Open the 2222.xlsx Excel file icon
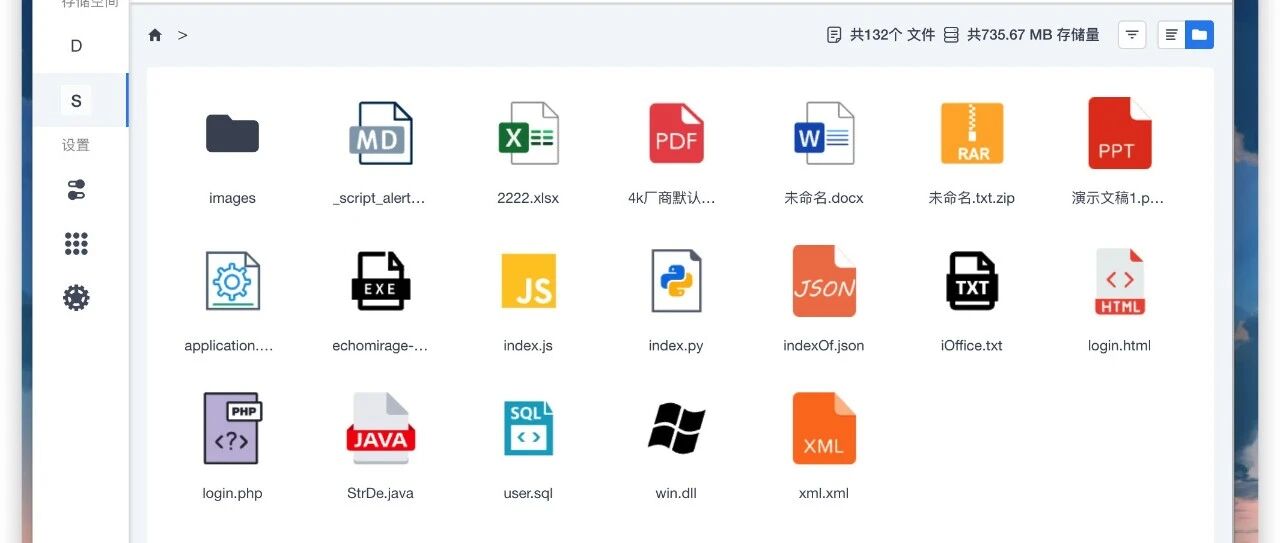1280x543 pixels. click(528, 133)
